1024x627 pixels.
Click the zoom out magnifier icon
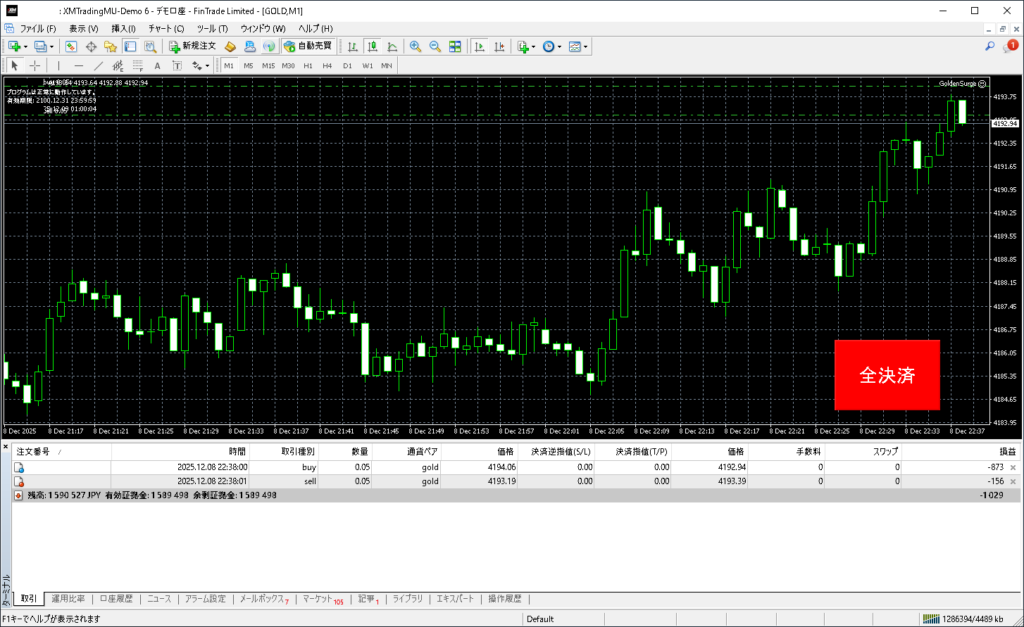click(x=434, y=46)
